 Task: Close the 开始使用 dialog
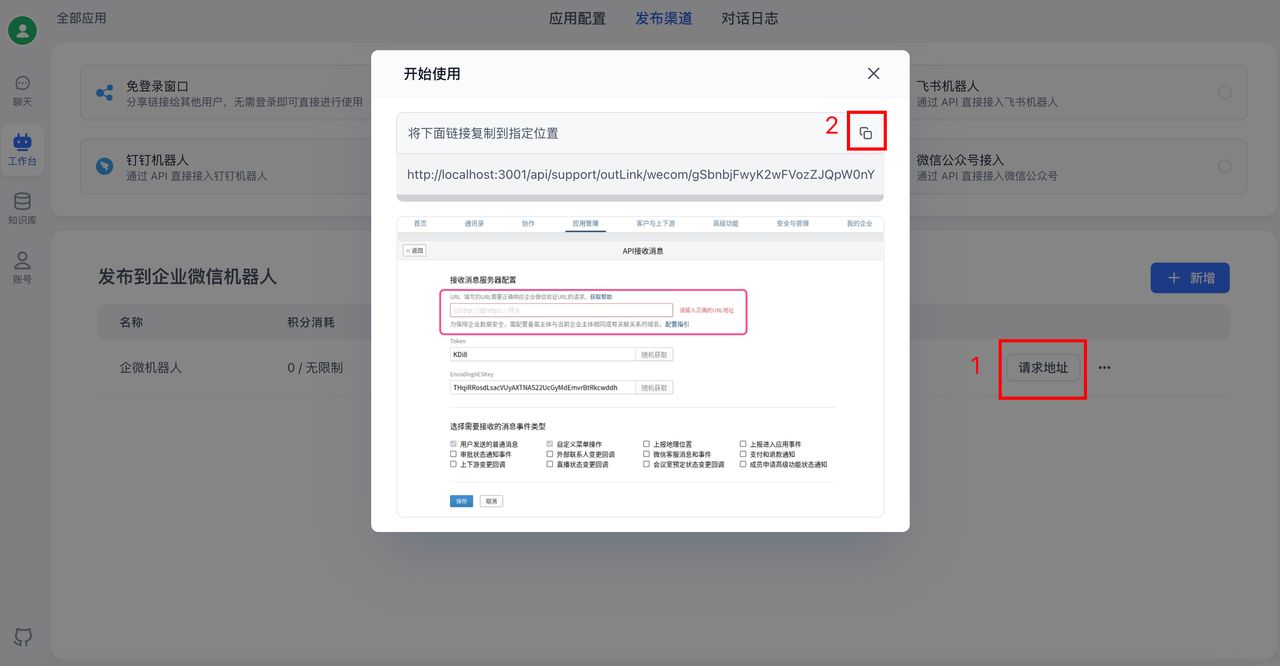tap(873, 74)
